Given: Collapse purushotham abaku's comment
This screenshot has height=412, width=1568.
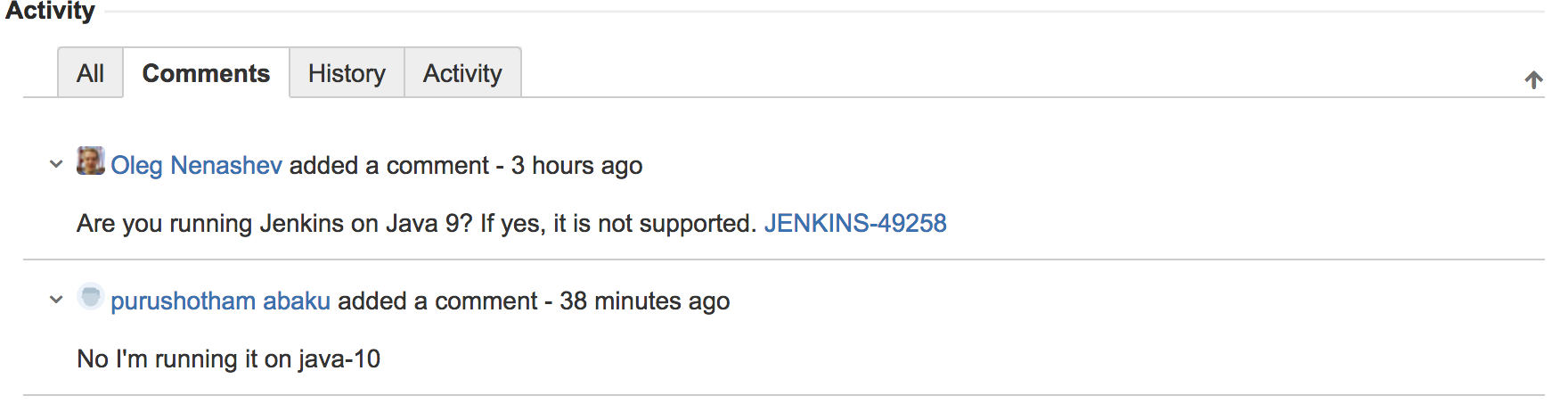Looking at the screenshot, I should click(x=56, y=300).
